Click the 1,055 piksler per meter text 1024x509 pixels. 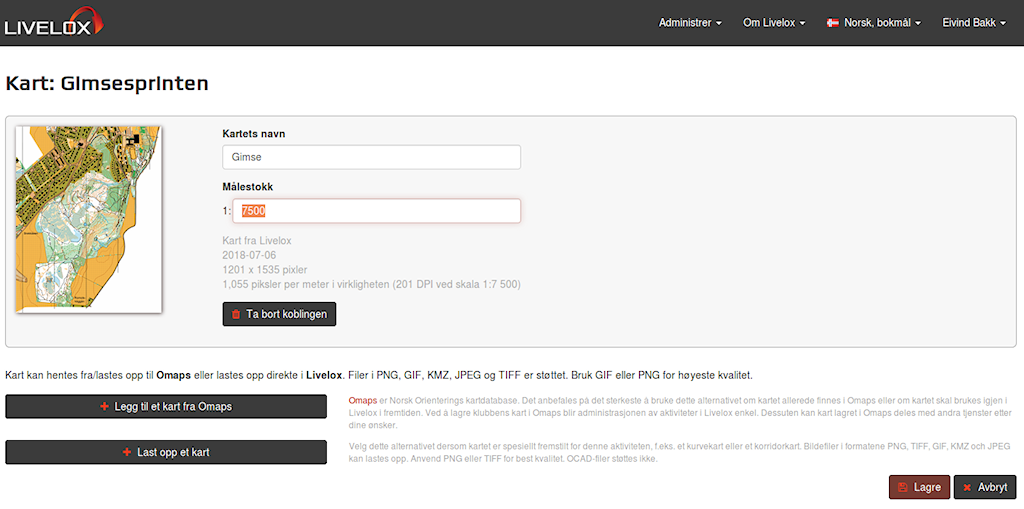pyautogui.click(x=372, y=285)
